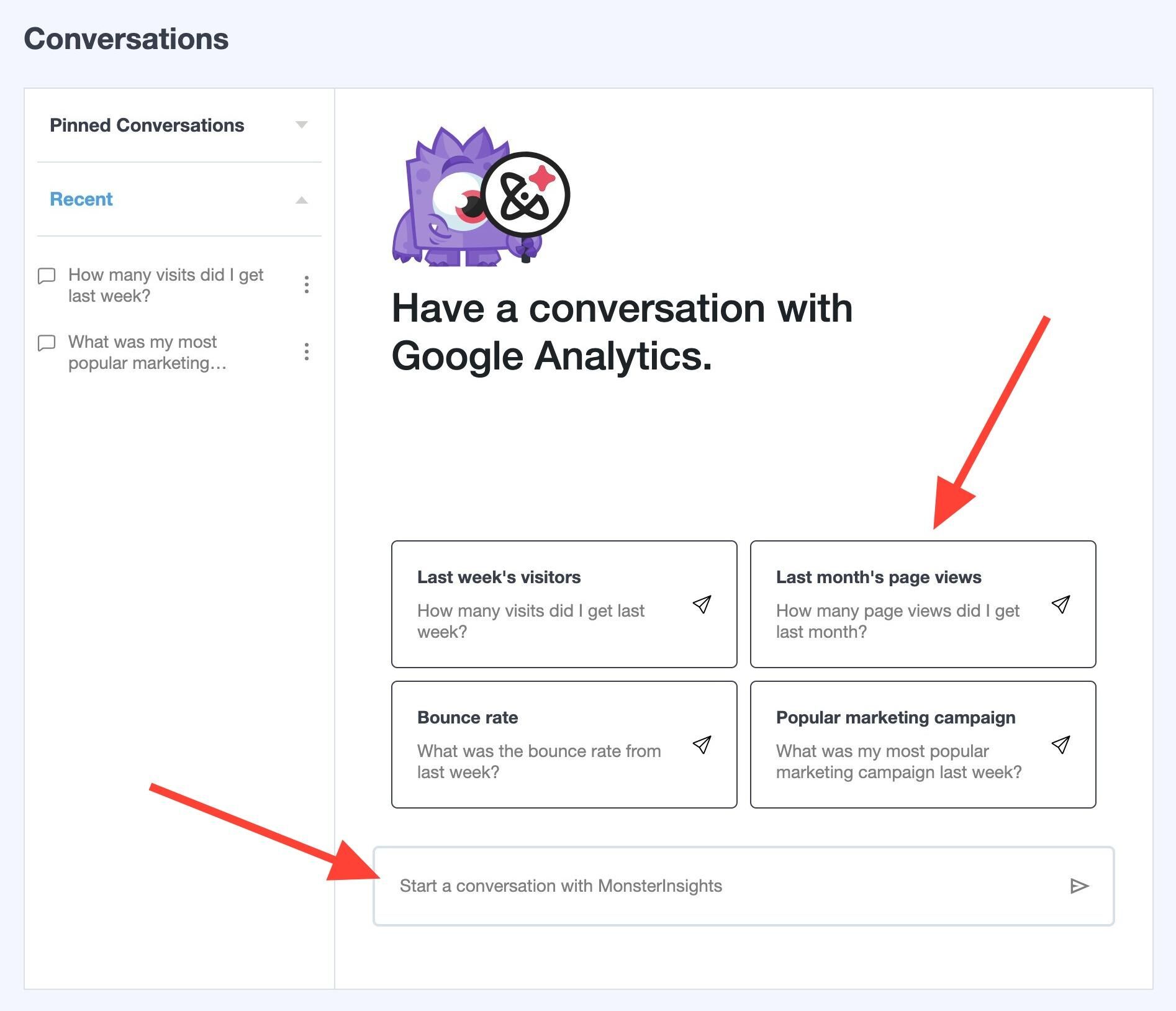Click chat bubble icon beside marketing conversation
Image resolution: width=1176 pixels, height=1011 pixels.
coord(47,343)
